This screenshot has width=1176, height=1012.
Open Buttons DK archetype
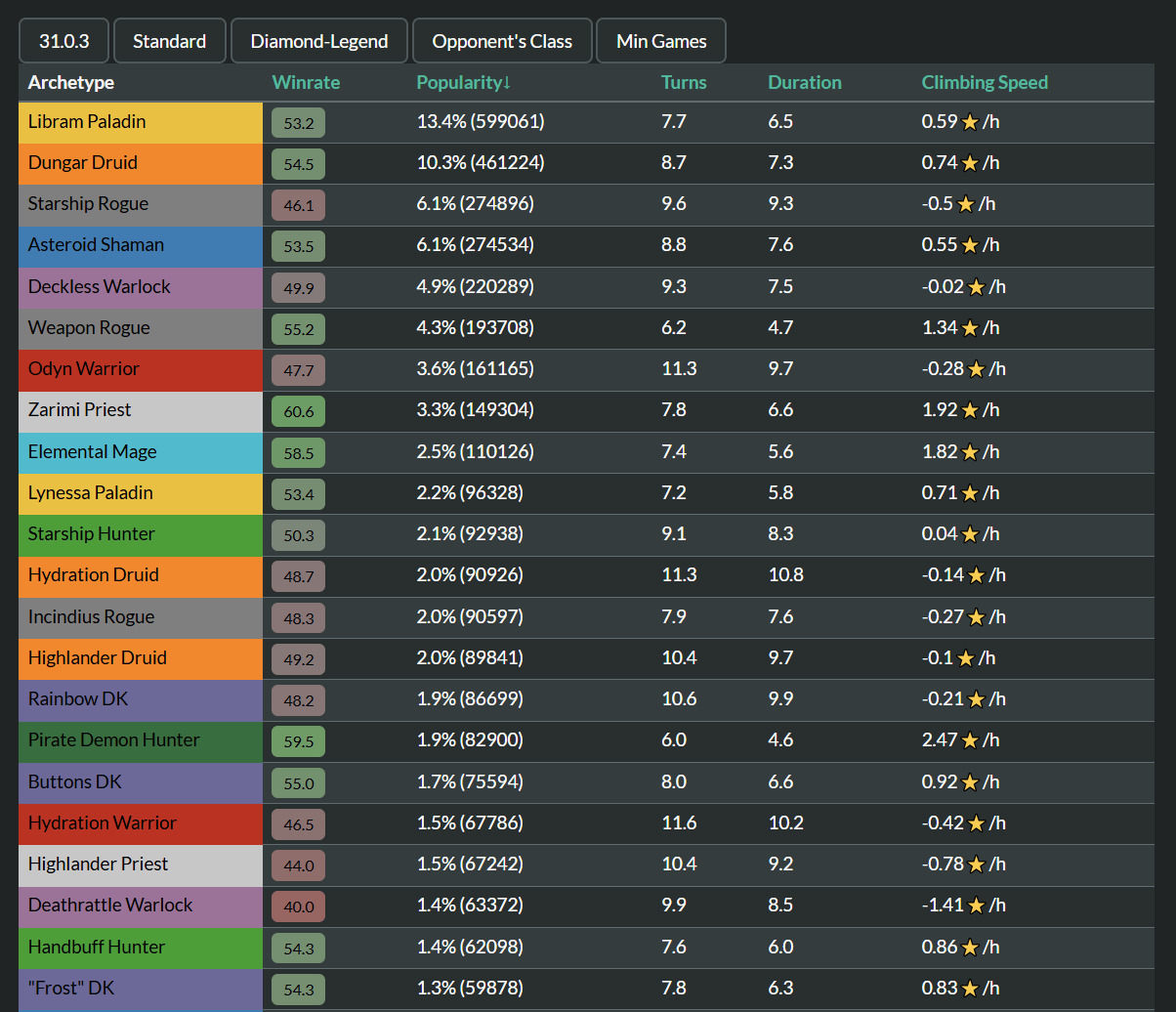[x=141, y=782]
